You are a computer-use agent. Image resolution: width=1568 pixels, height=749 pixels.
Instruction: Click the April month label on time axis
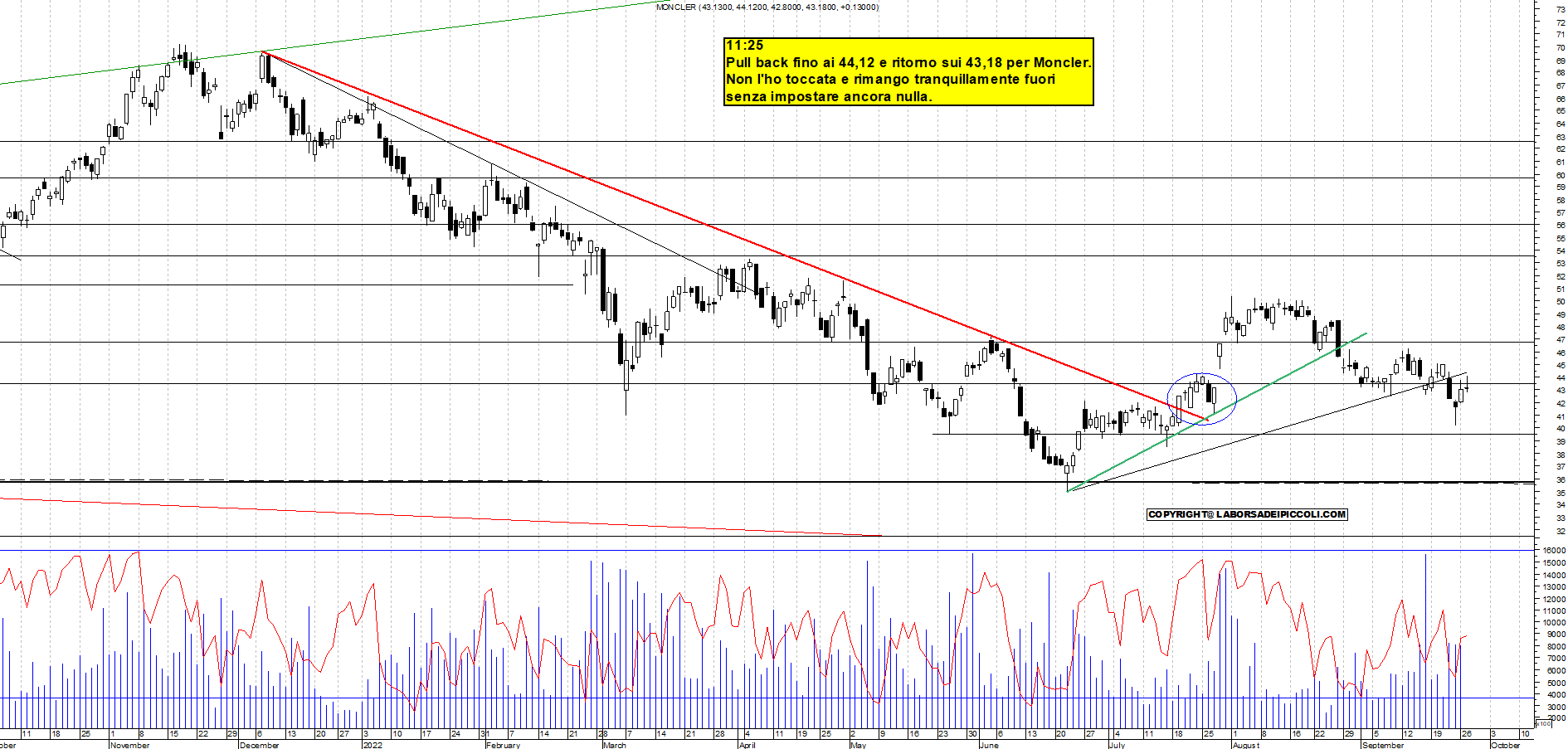pos(747,745)
